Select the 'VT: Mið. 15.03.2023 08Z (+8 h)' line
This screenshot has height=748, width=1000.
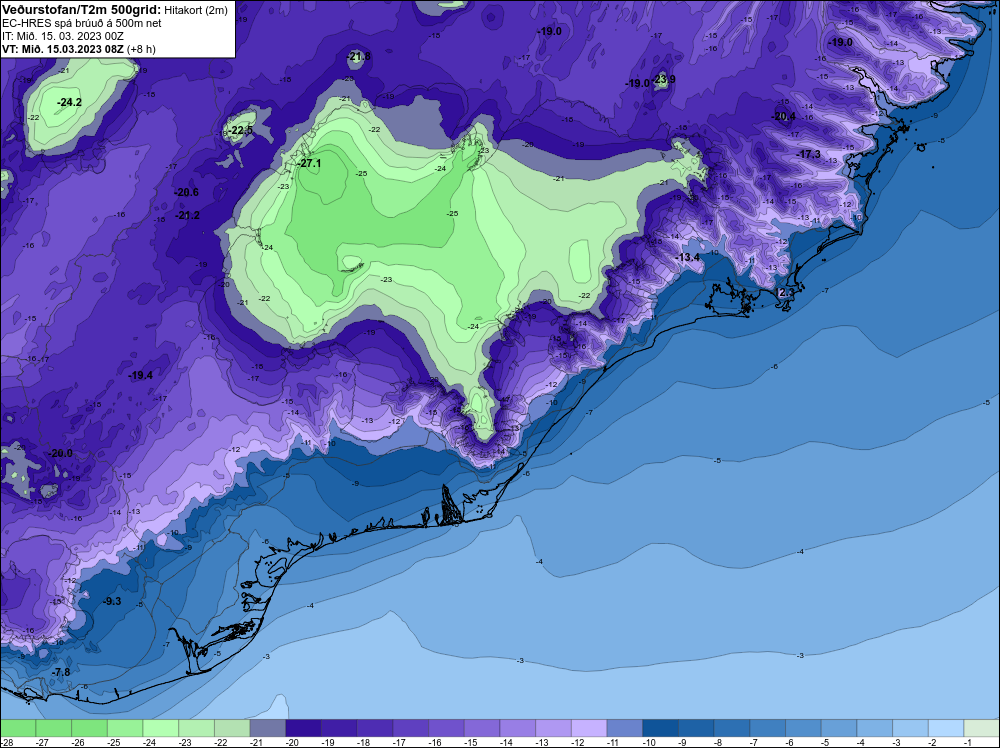coord(78,49)
